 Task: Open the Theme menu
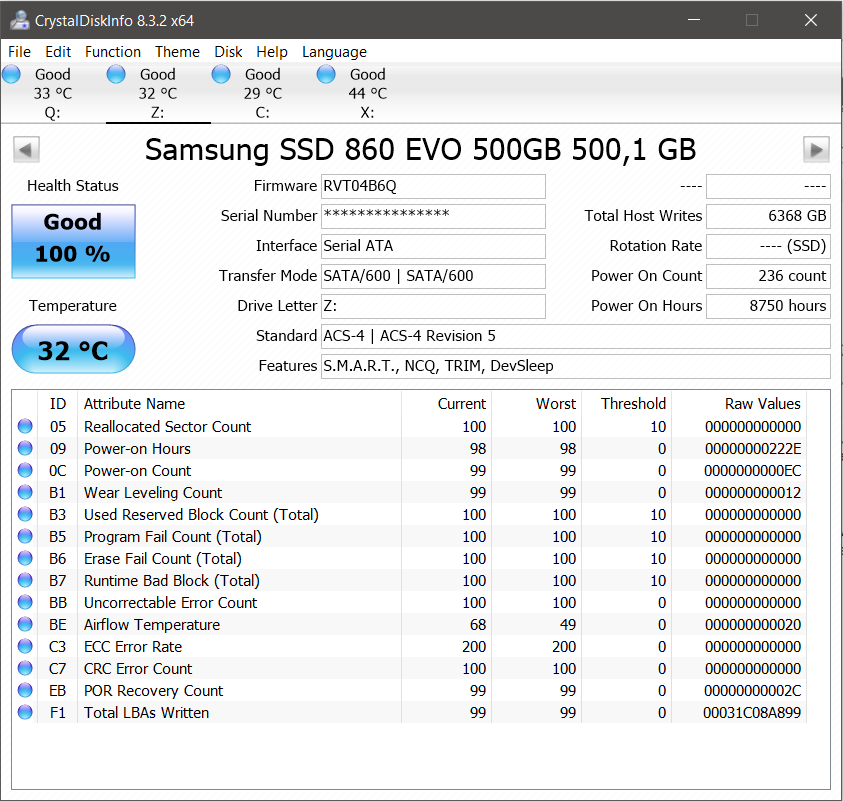pyautogui.click(x=177, y=52)
